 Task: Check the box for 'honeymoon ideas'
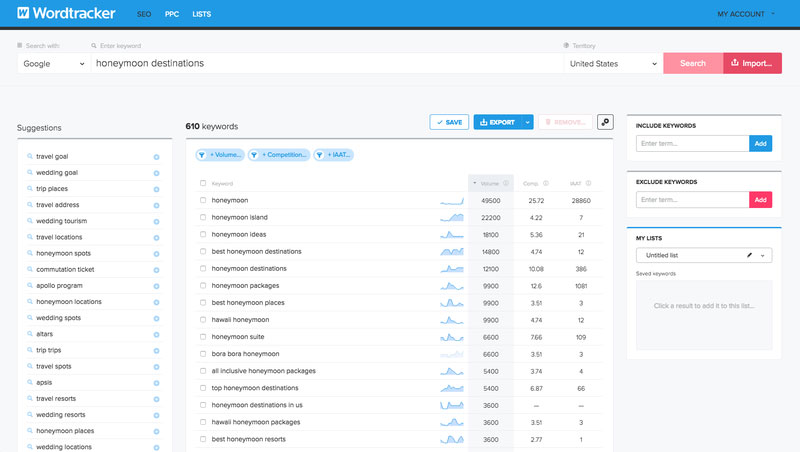click(203, 234)
